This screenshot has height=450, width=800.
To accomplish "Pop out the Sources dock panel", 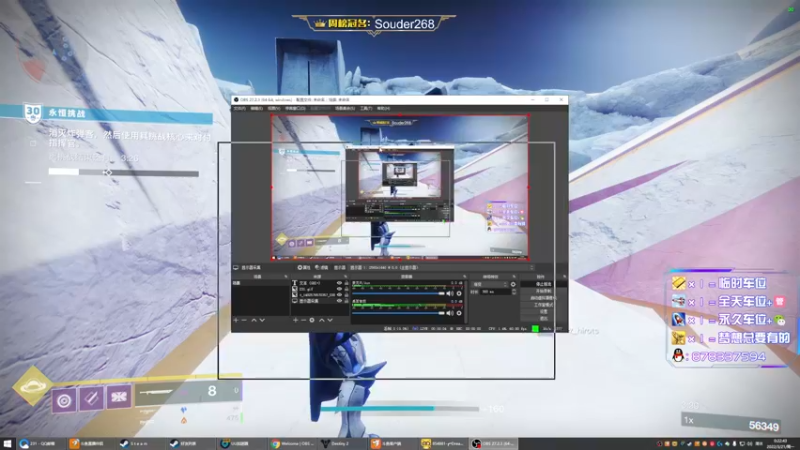I will coord(346,277).
